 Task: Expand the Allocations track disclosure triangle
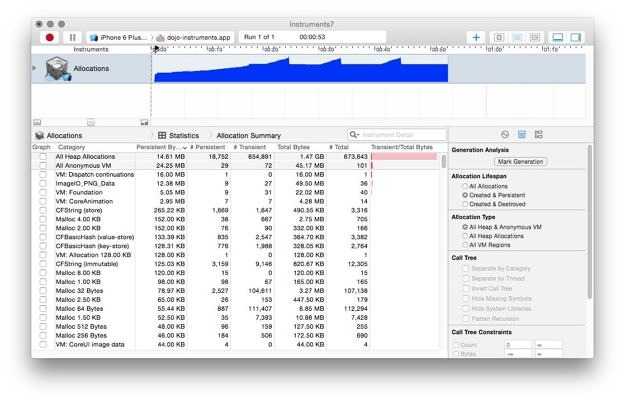click(x=36, y=68)
